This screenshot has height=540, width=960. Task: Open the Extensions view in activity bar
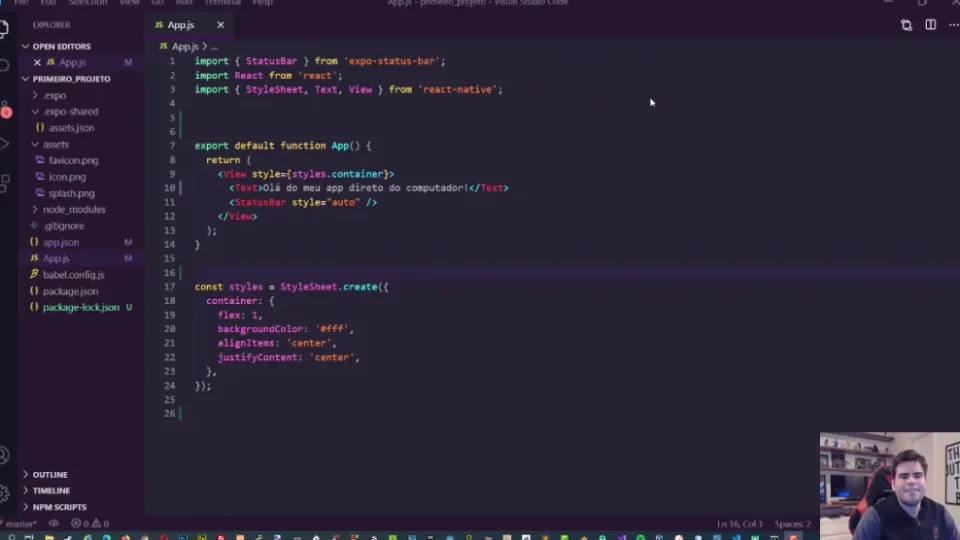click(4, 182)
